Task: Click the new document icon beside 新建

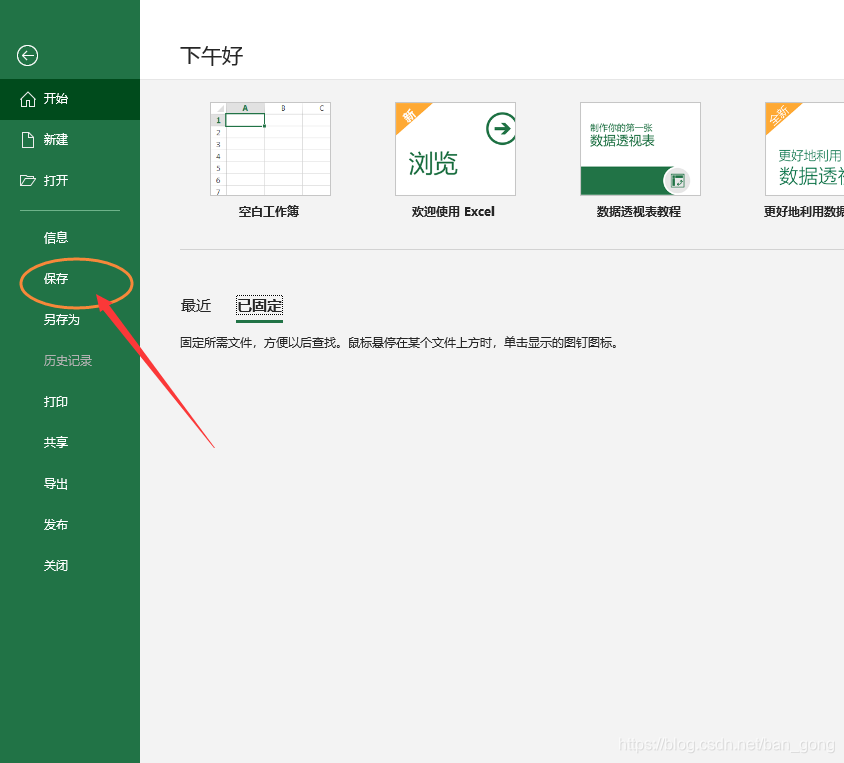Action: (x=27, y=140)
